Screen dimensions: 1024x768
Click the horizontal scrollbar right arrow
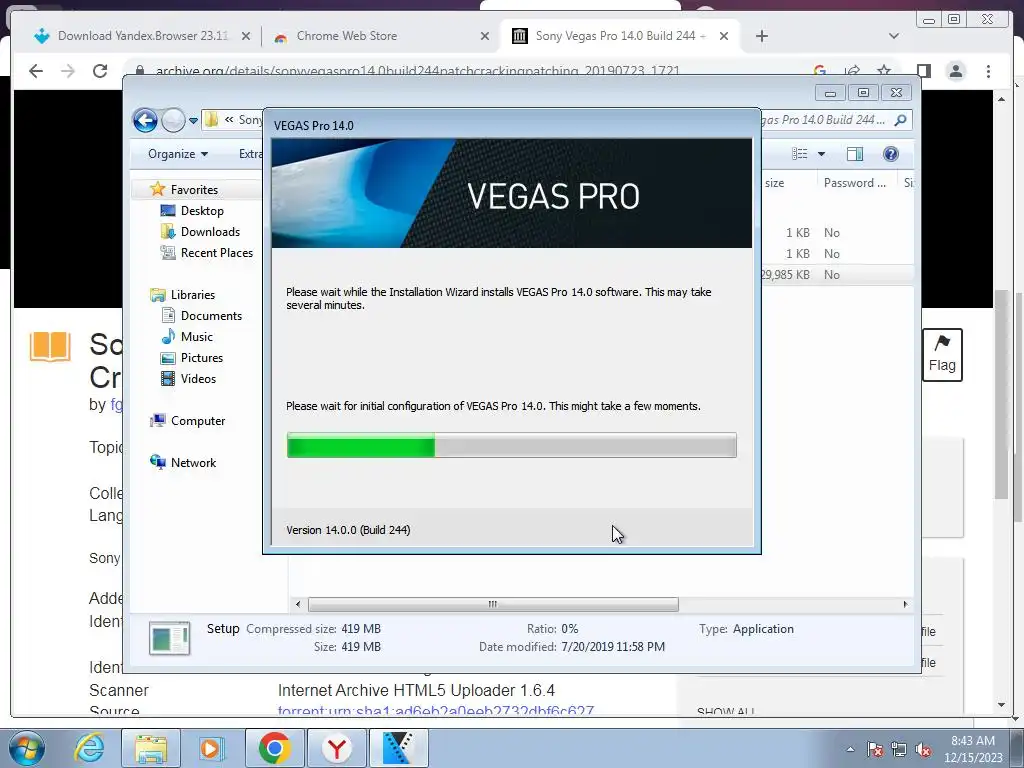(905, 604)
